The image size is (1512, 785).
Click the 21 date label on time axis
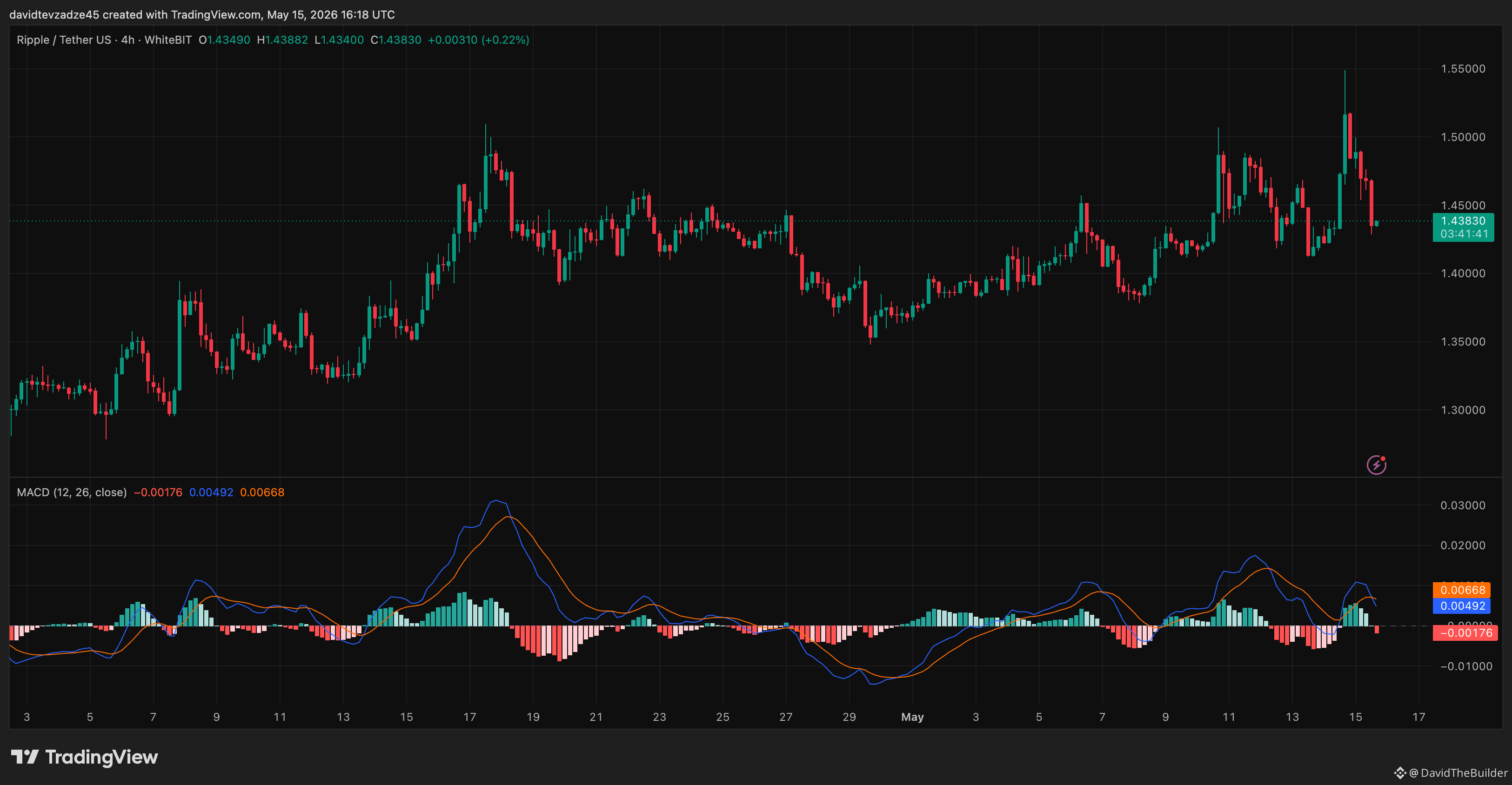[x=596, y=717]
